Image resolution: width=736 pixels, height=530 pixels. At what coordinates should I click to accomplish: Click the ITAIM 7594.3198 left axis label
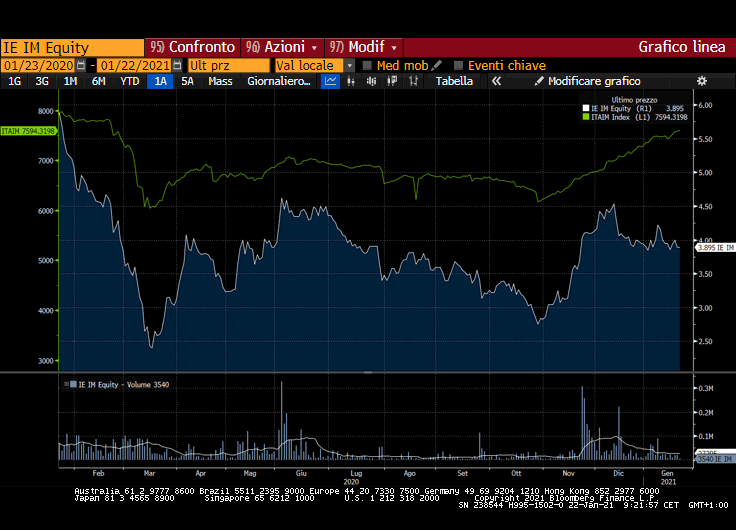point(28,131)
